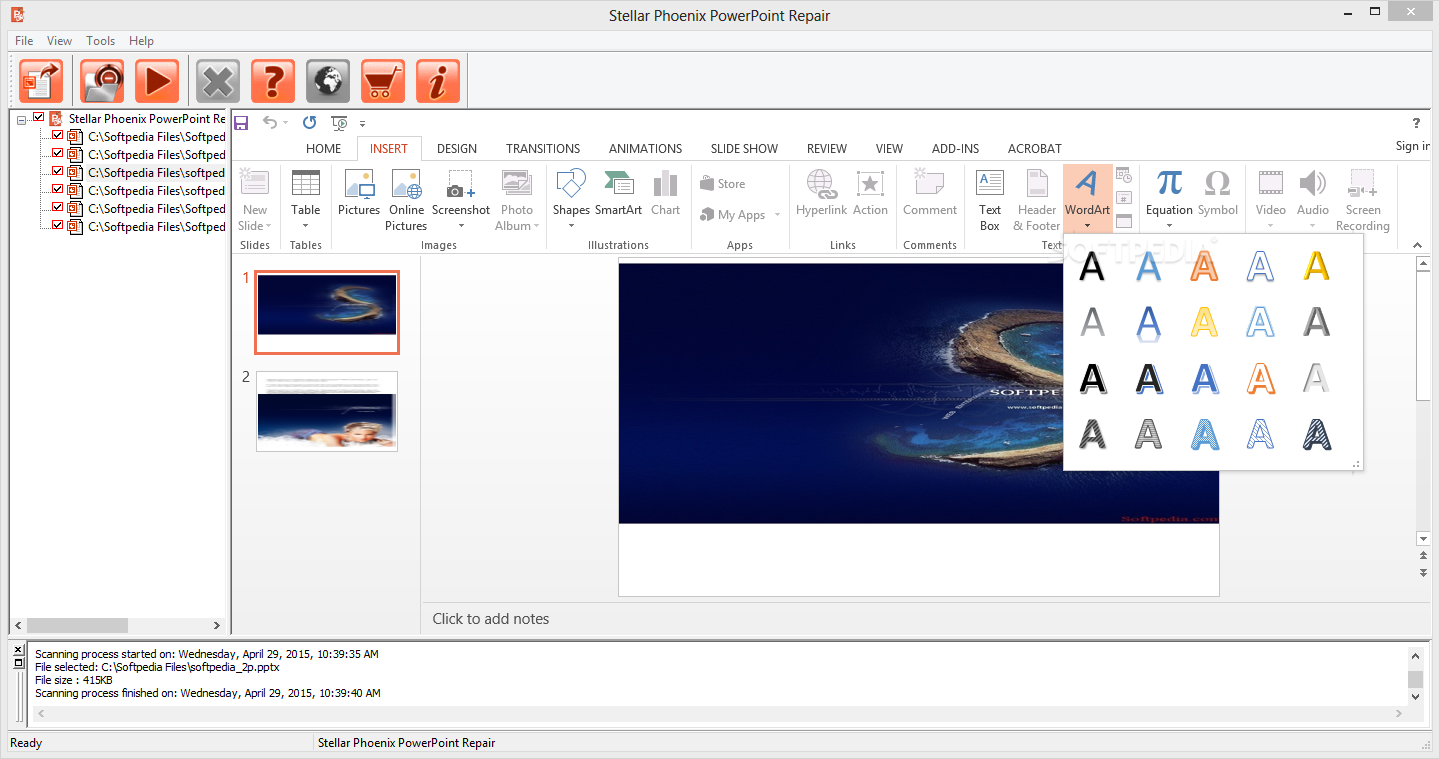
Task: Switch to the ACROBAT tab
Action: (x=1034, y=148)
